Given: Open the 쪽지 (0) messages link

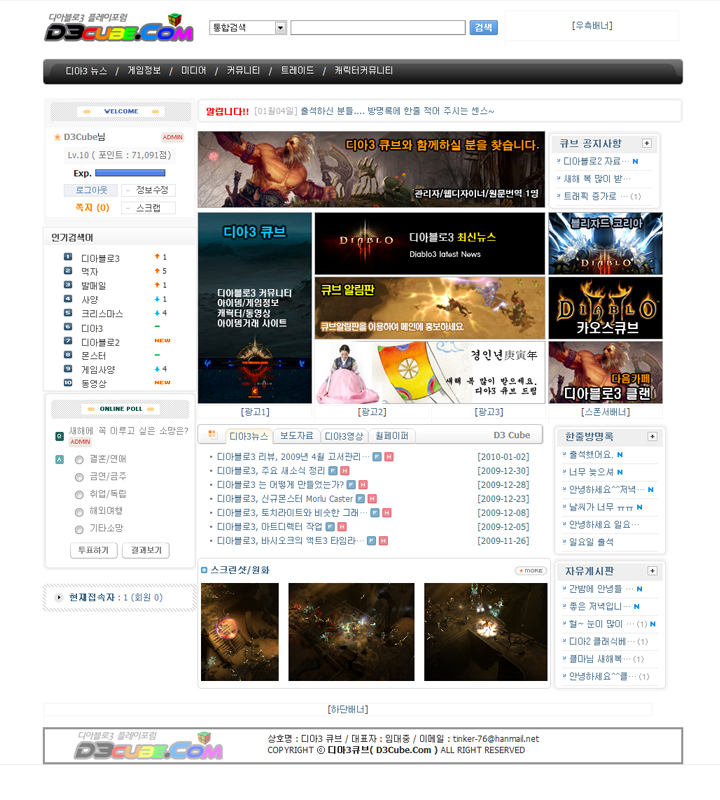Looking at the screenshot, I should coord(92,207).
